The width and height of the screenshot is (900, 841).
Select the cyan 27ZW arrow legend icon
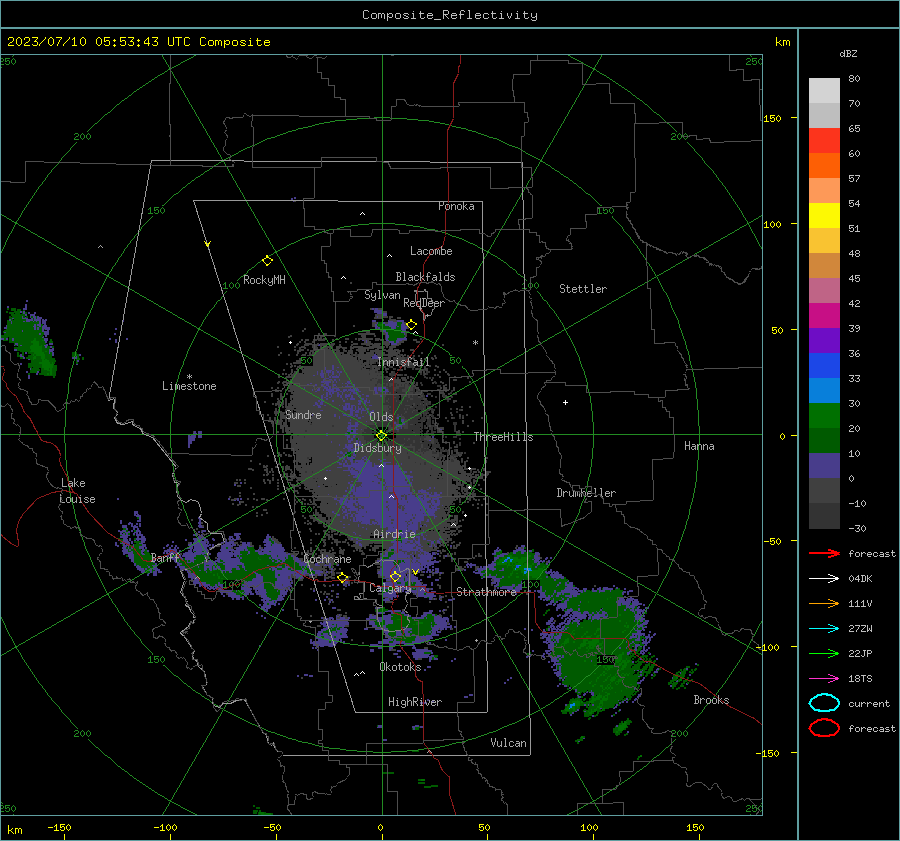click(824, 629)
